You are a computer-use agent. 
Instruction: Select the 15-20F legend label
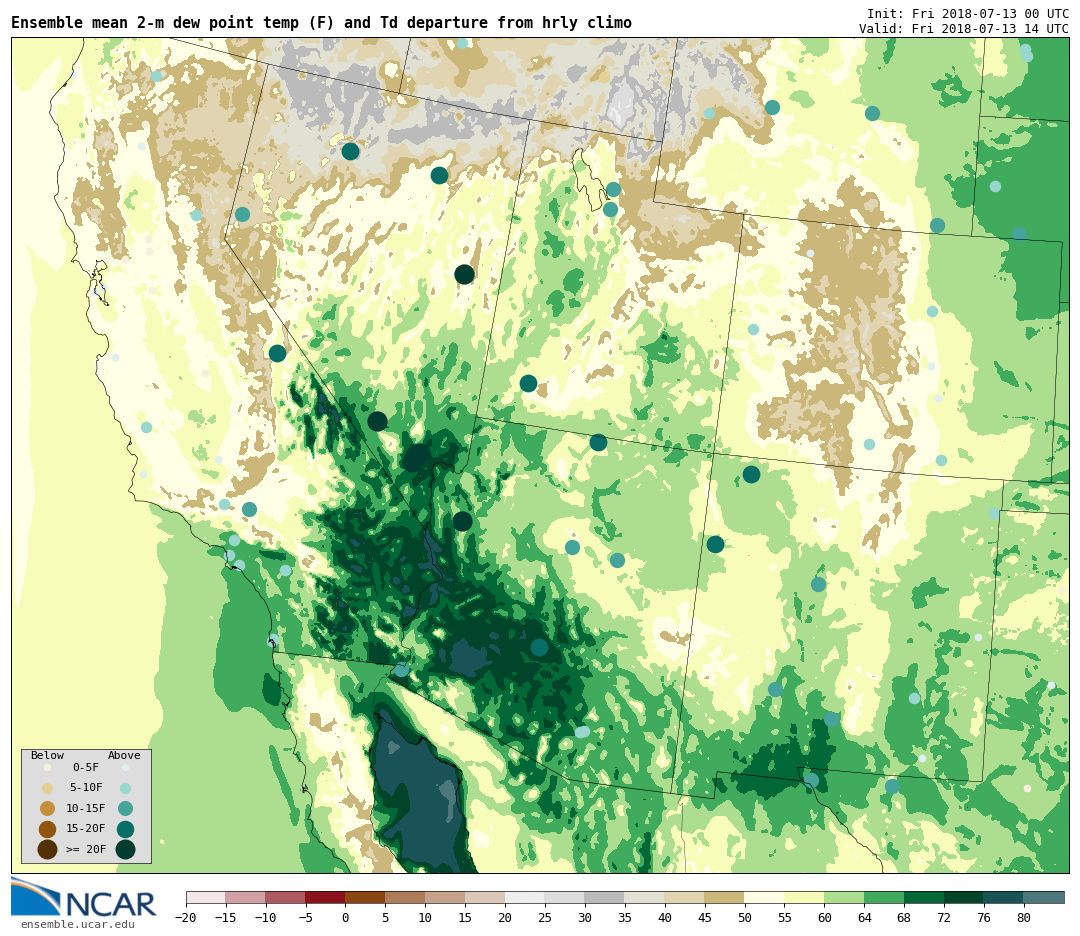pyautogui.click(x=86, y=829)
